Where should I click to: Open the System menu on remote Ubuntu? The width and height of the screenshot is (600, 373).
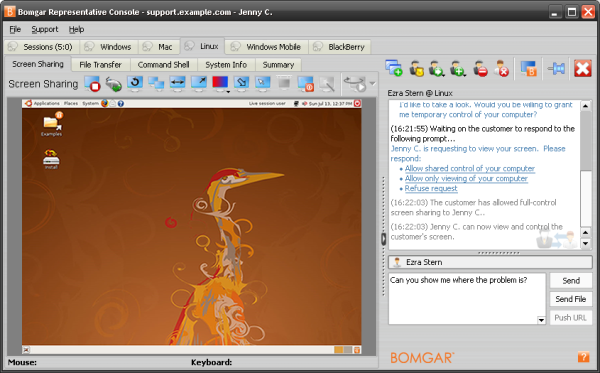[x=91, y=103]
